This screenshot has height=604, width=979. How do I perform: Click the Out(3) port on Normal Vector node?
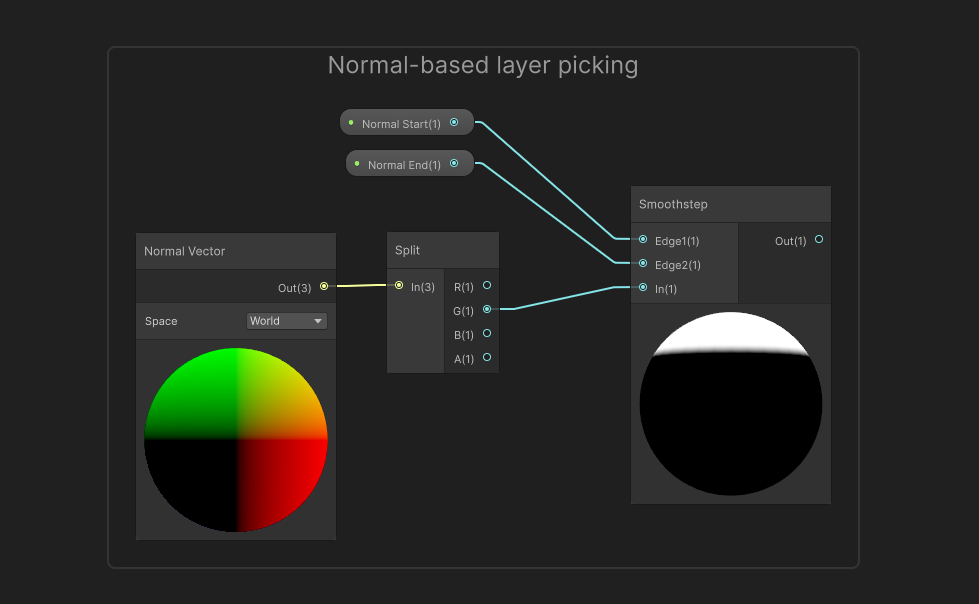click(323, 286)
